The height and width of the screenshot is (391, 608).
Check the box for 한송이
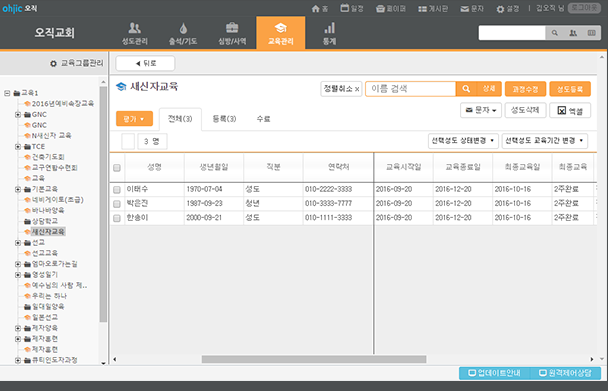117,218
